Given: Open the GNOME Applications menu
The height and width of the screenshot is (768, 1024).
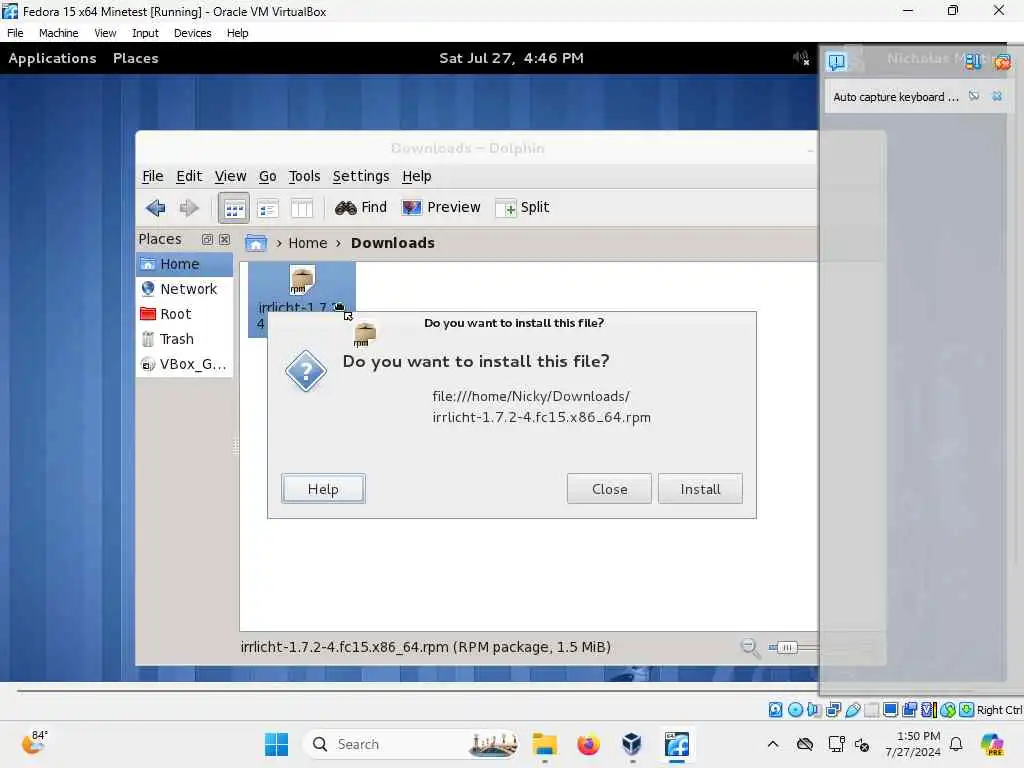Looking at the screenshot, I should tap(52, 58).
